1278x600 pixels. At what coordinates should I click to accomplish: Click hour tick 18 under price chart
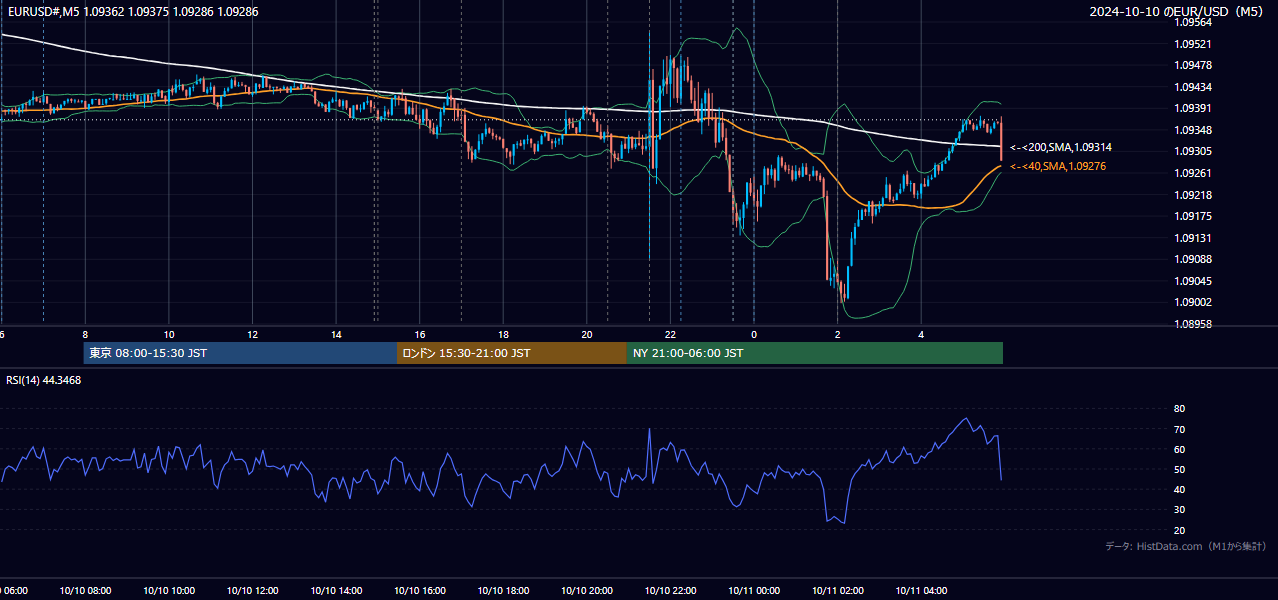point(503,334)
